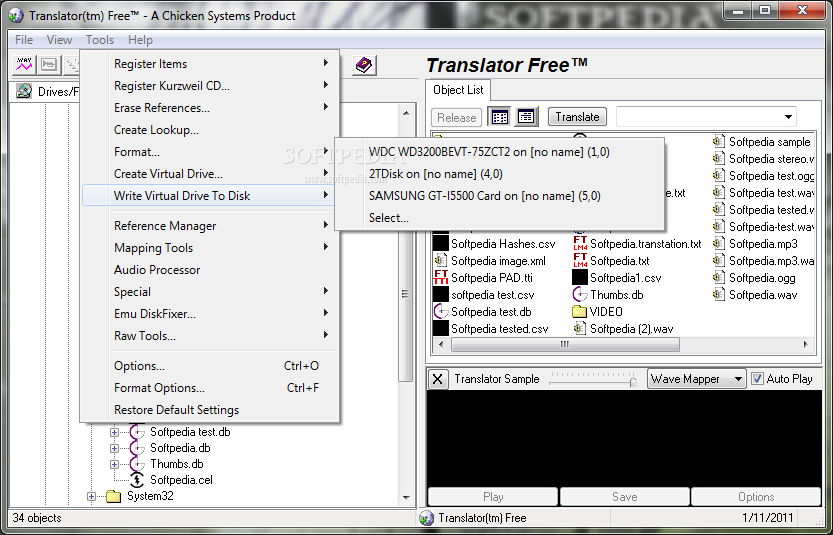Adjust the Translator Sample volume slider
The width and height of the screenshot is (833, 535).
pos(633,381)
